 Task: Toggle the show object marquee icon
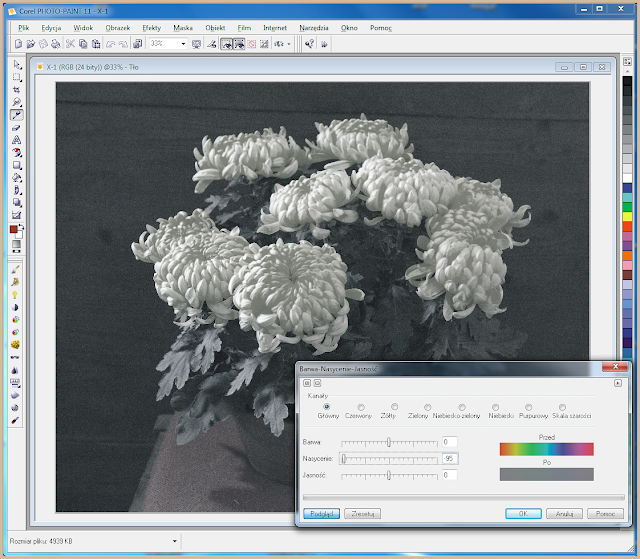point(239,44)
